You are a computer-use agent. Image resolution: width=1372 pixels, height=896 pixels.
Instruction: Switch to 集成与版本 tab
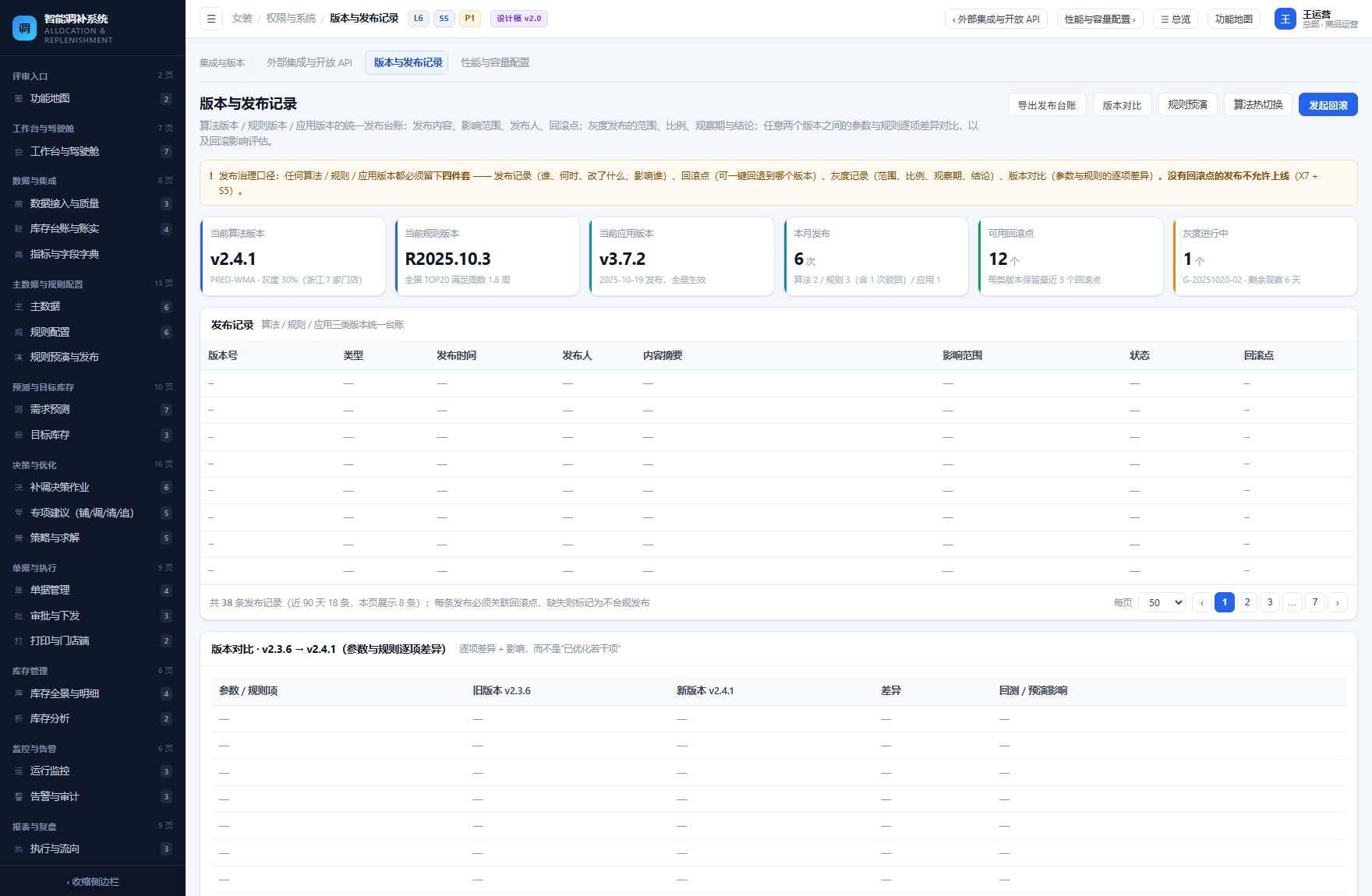pos(222,63)
